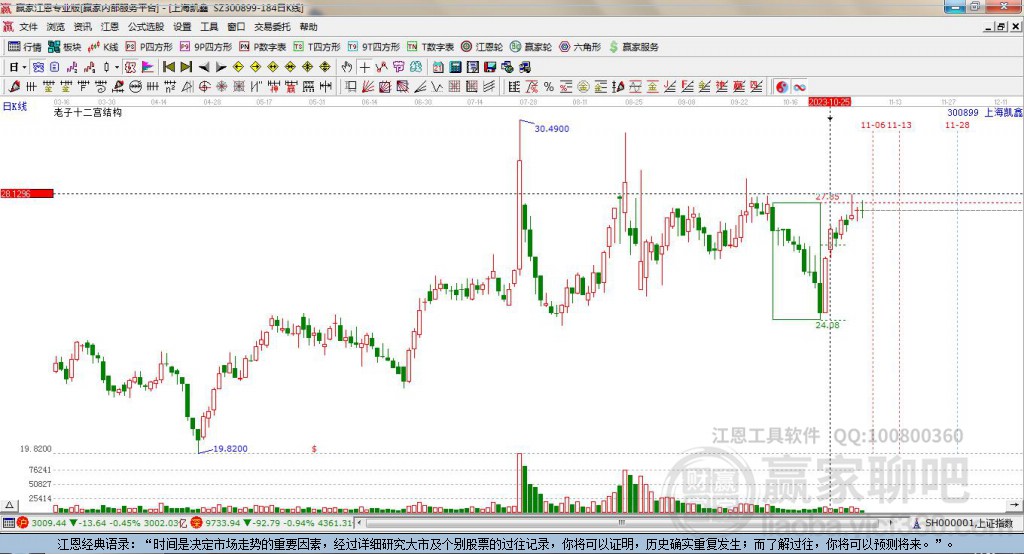Viewport: 1024px width, 554px height.
Task: Open the 9P四方形 tool
Action: tap(206, 47)
